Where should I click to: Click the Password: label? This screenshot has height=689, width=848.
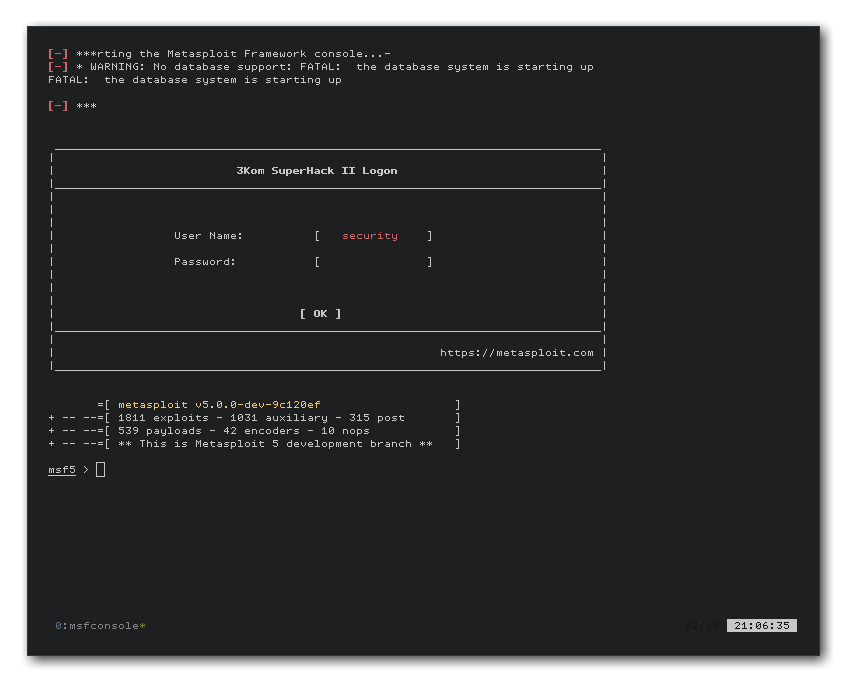[205, 262]
